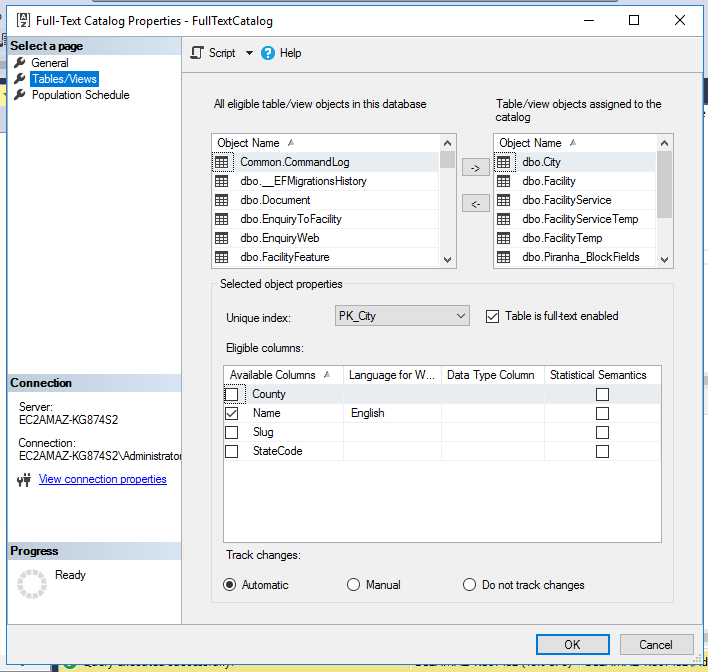Viewport: 708px width, 672px height.
Task: Open the Population Schedule page
Action: tap(80, 95)
